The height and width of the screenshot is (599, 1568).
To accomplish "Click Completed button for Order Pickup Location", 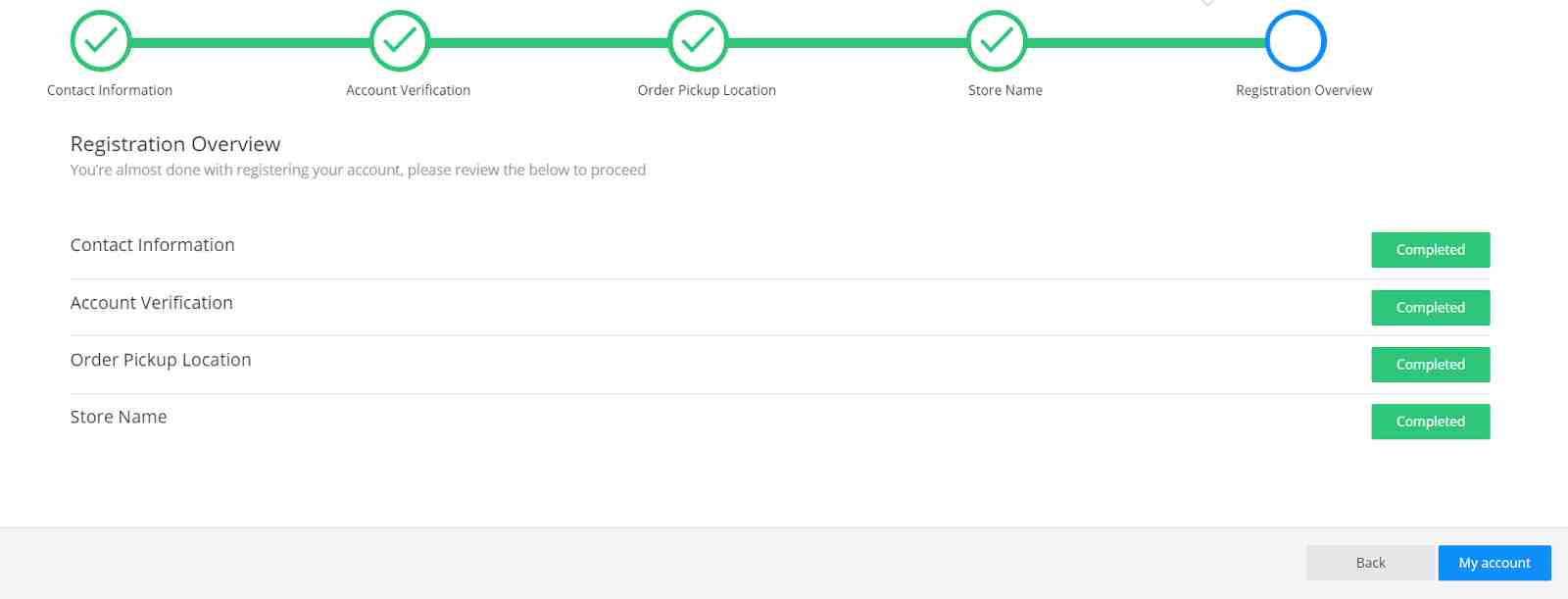I will point(1430,365).
